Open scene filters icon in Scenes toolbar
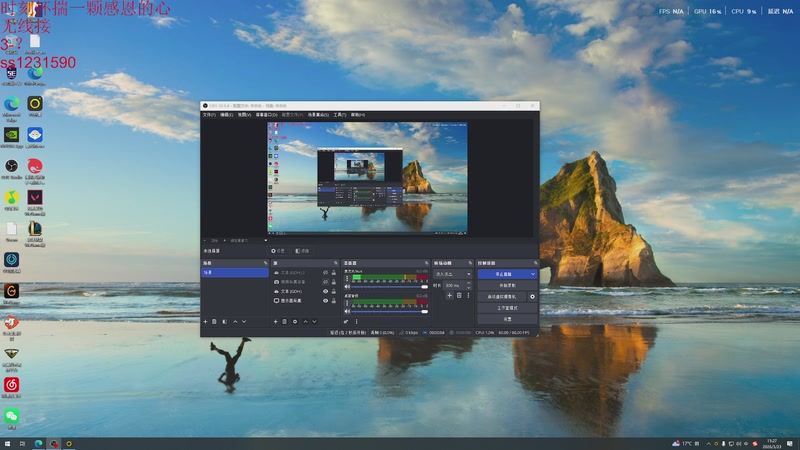 point(224,322)
